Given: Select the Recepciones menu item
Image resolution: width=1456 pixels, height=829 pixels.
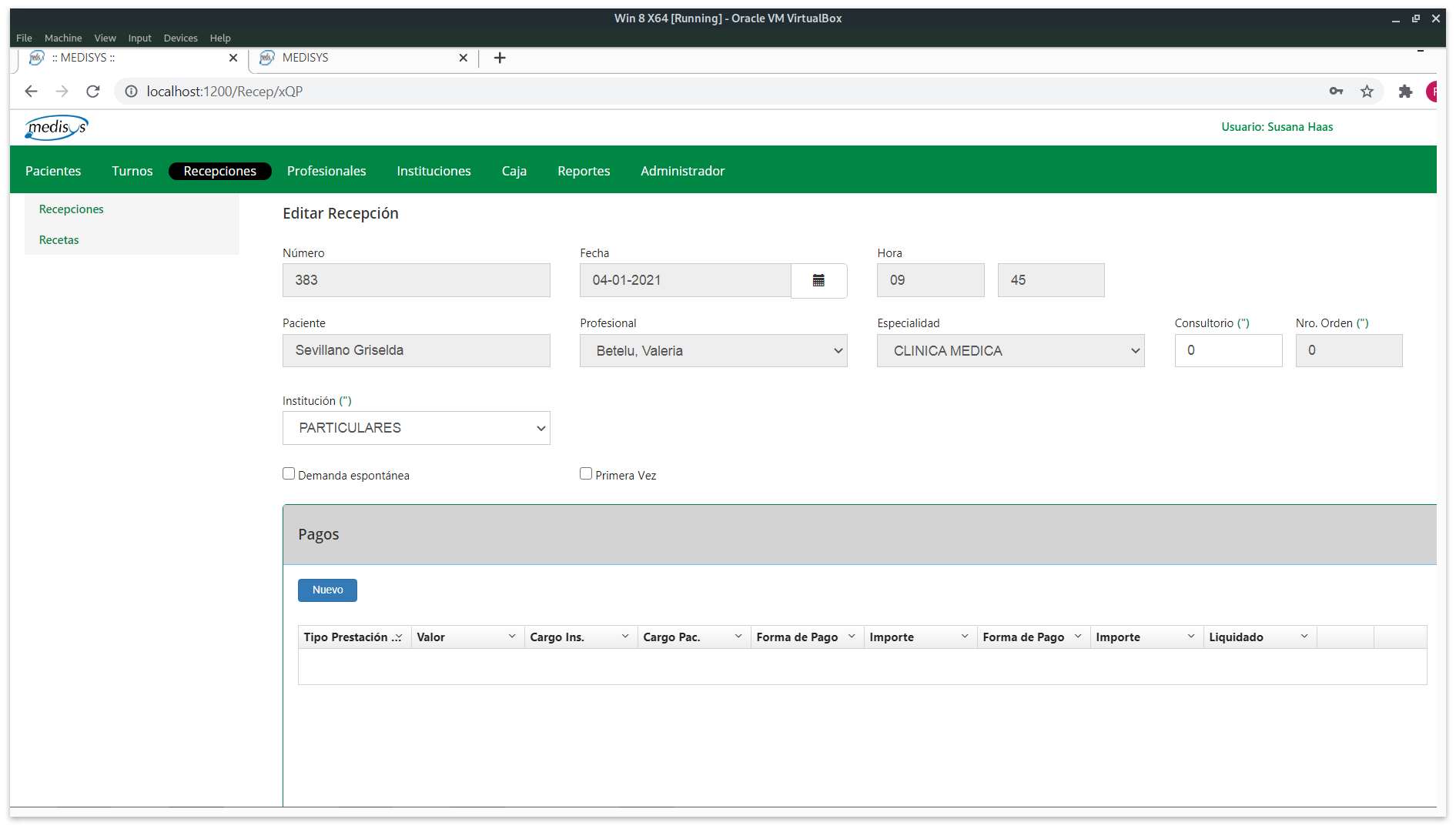Looking at the screenshot, I should point(220,171).
